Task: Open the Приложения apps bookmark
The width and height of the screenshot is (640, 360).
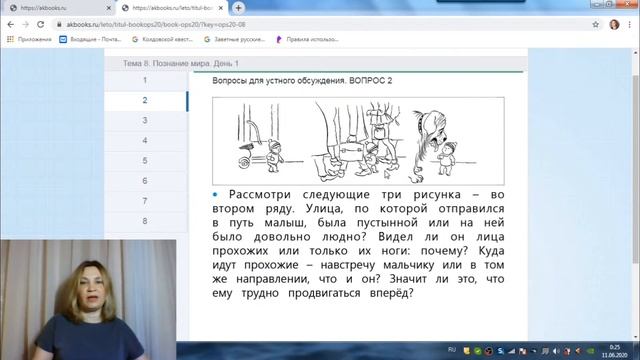Action: coord(29,39)
